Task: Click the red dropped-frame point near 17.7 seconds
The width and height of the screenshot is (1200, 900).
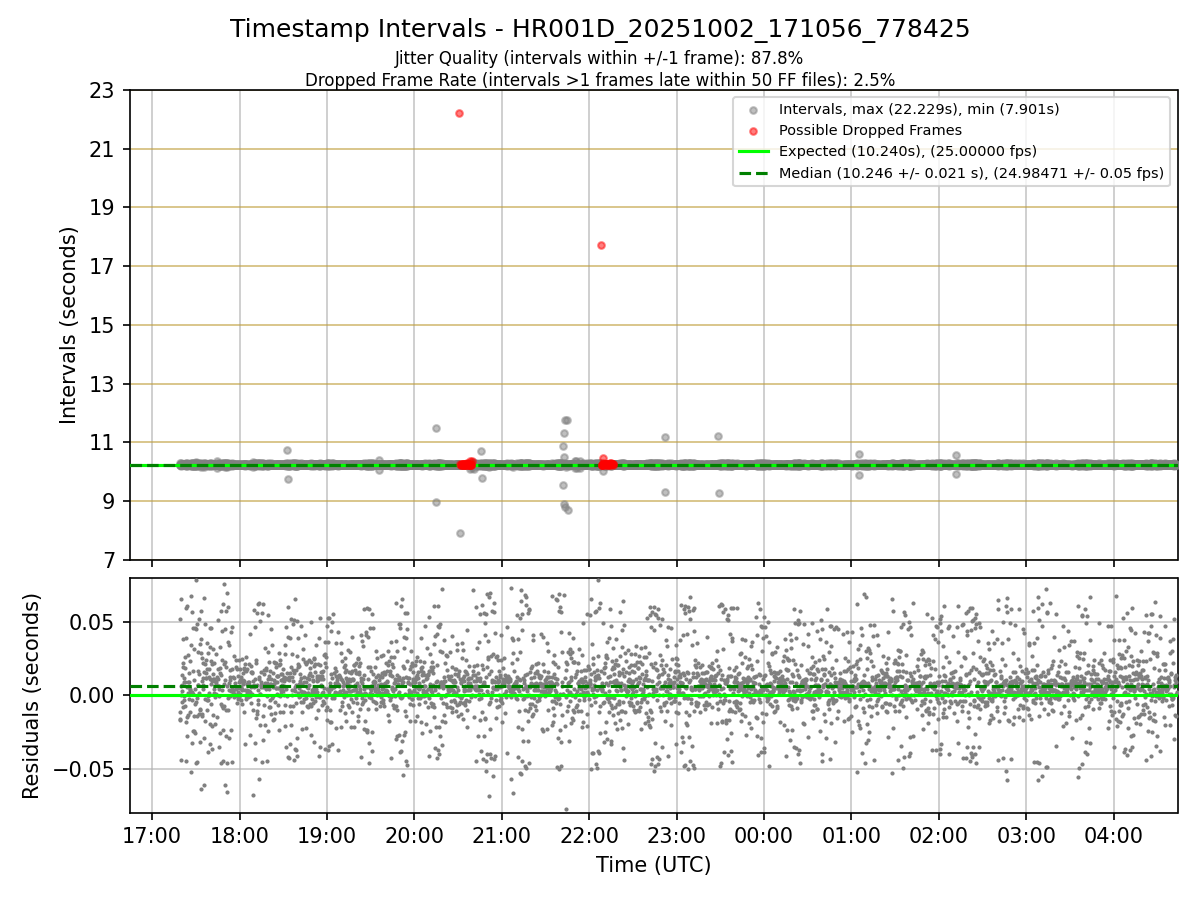Action: pyautogui.click(x=601, y=245)
